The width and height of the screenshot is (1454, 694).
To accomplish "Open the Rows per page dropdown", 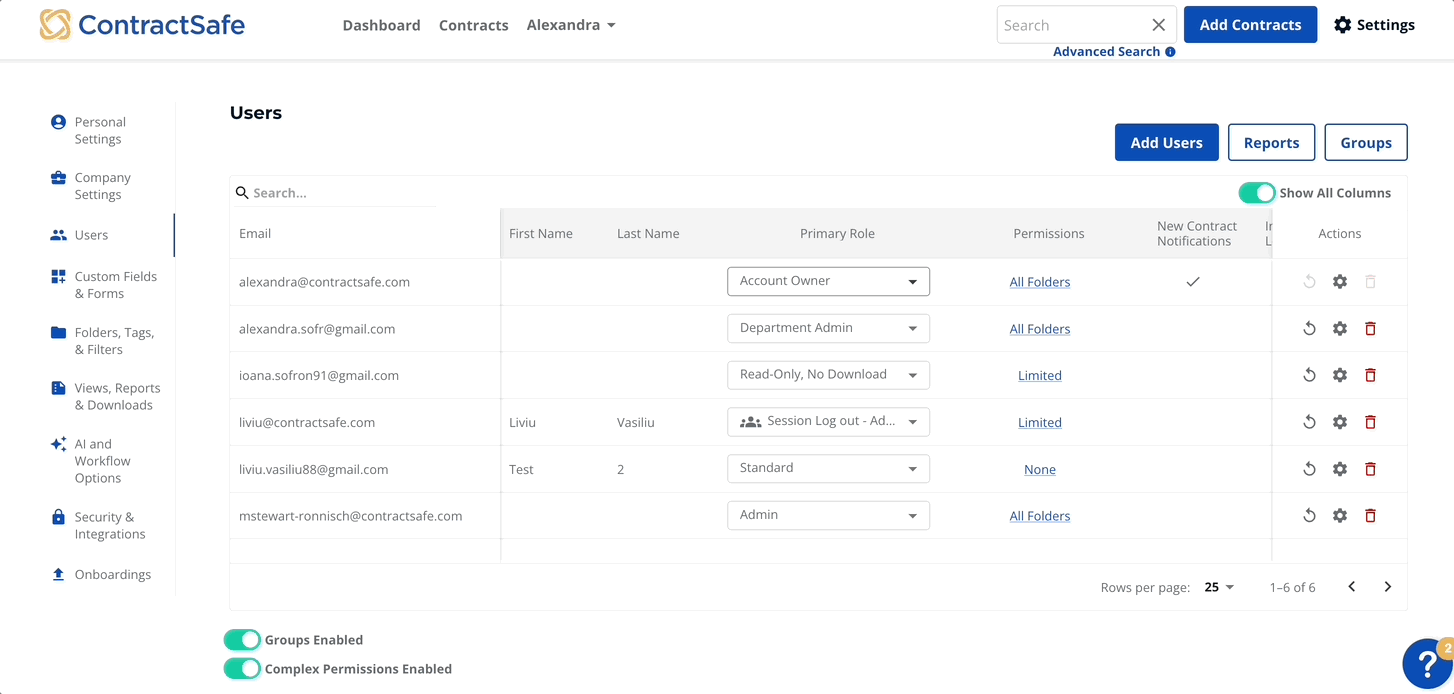I will (1218, 587).
